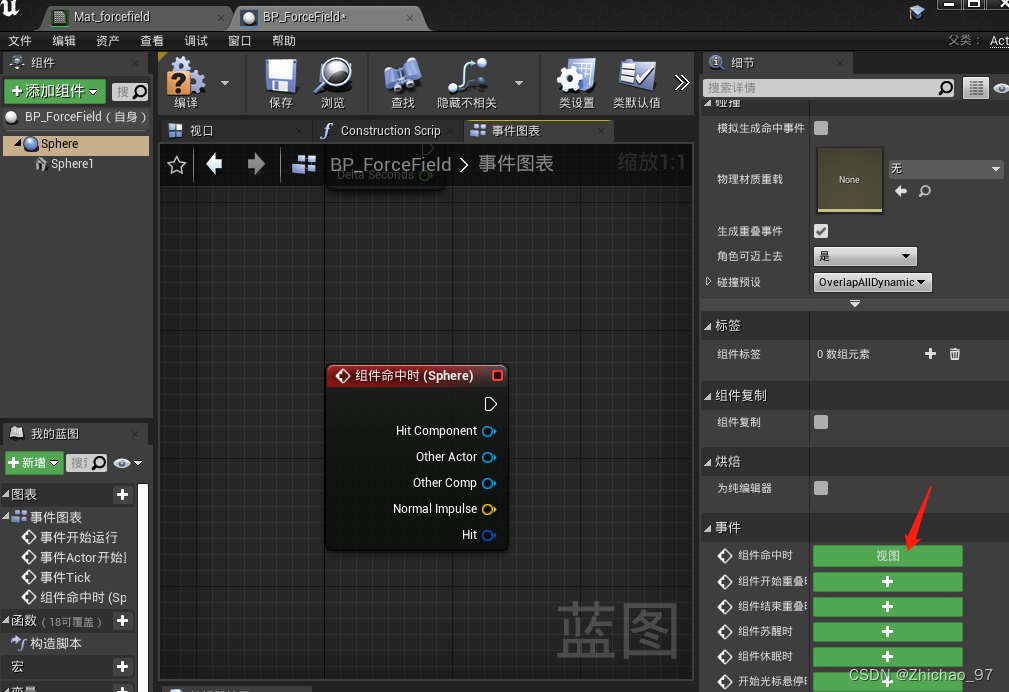The image size is (1009, 692).
Task: Browse to physical material asset magnifier
Action: click(925, 191)
